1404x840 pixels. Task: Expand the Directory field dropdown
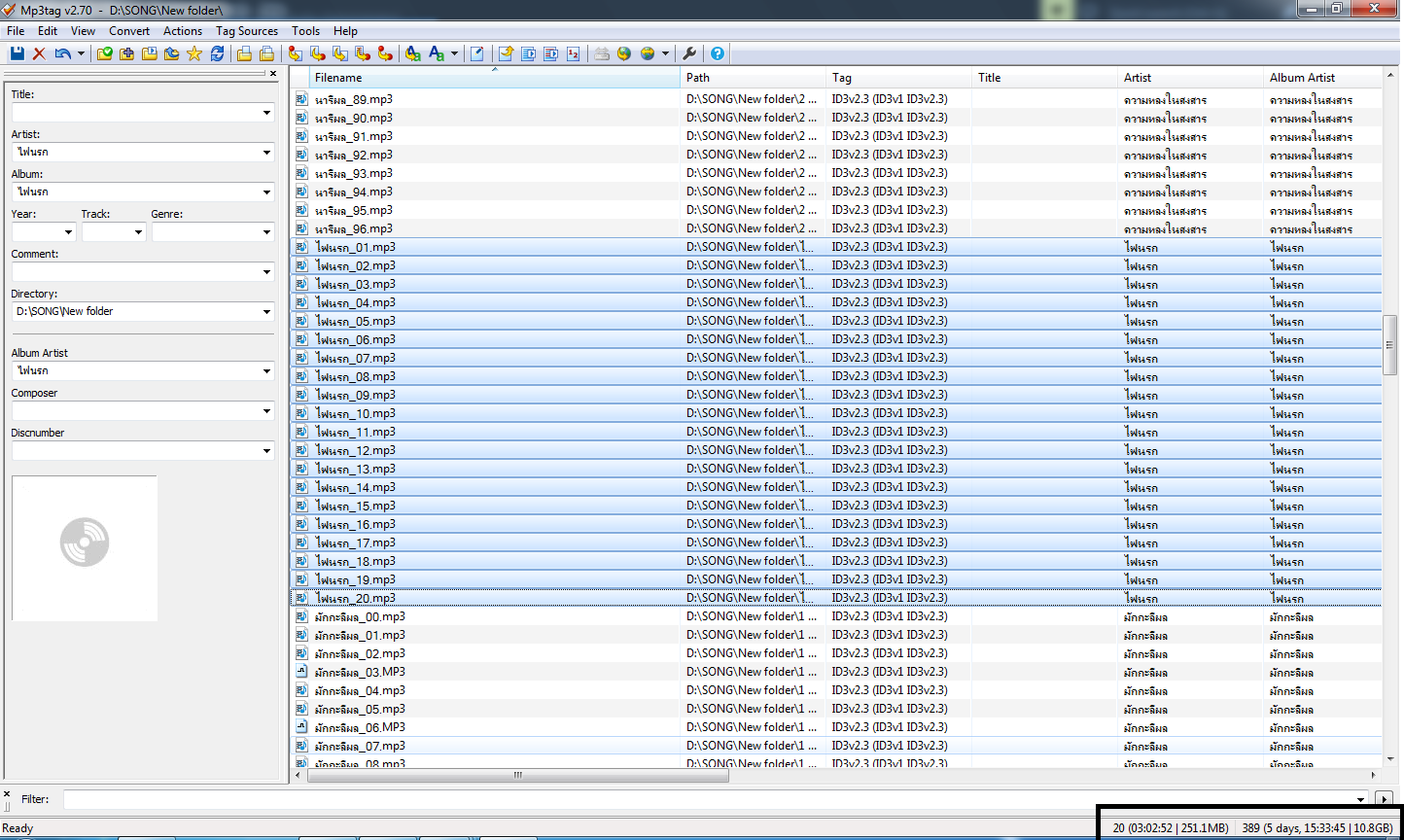tap(266, 312)
